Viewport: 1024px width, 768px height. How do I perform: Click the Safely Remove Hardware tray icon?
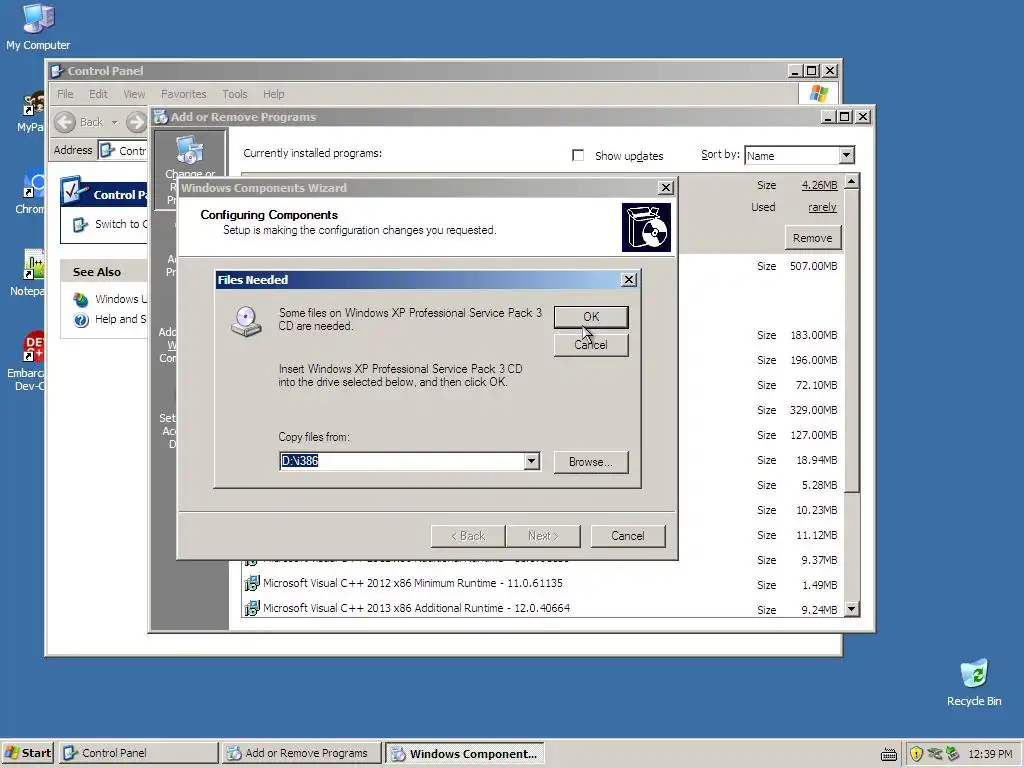[x=952, y=754]
